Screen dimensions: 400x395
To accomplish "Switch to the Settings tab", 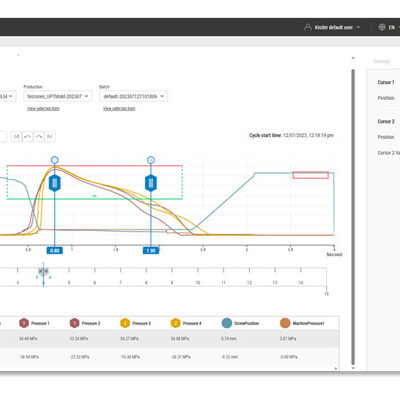I will (382, 62).
